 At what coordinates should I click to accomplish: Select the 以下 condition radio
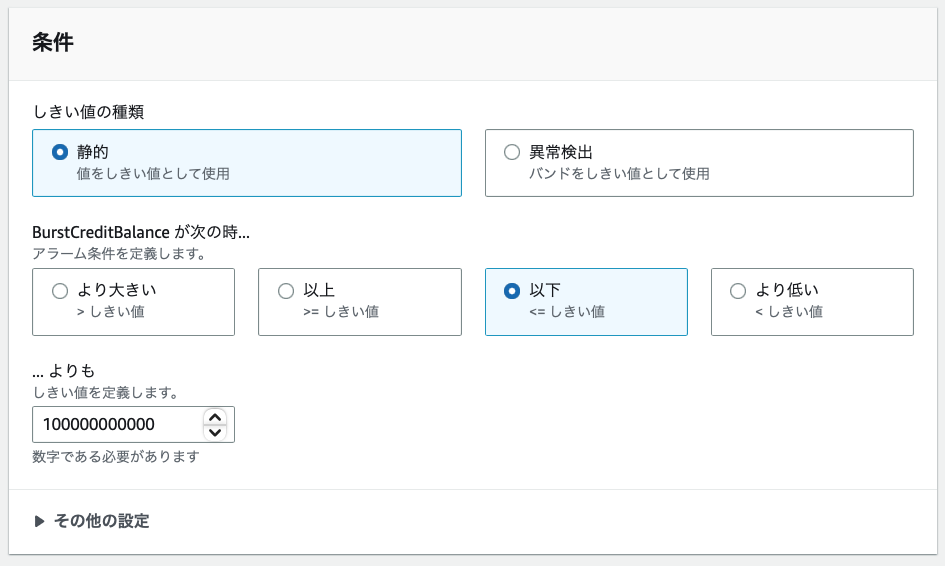(x=512, y=291)
